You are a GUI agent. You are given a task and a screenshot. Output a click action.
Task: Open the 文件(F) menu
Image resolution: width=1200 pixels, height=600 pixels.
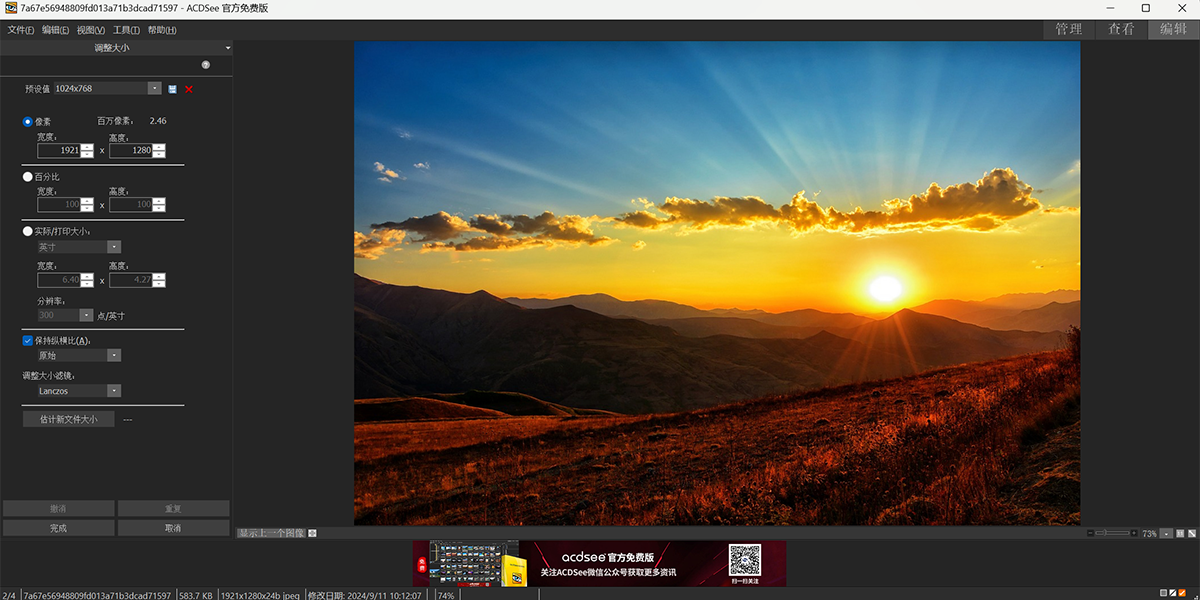click(21, 30)
